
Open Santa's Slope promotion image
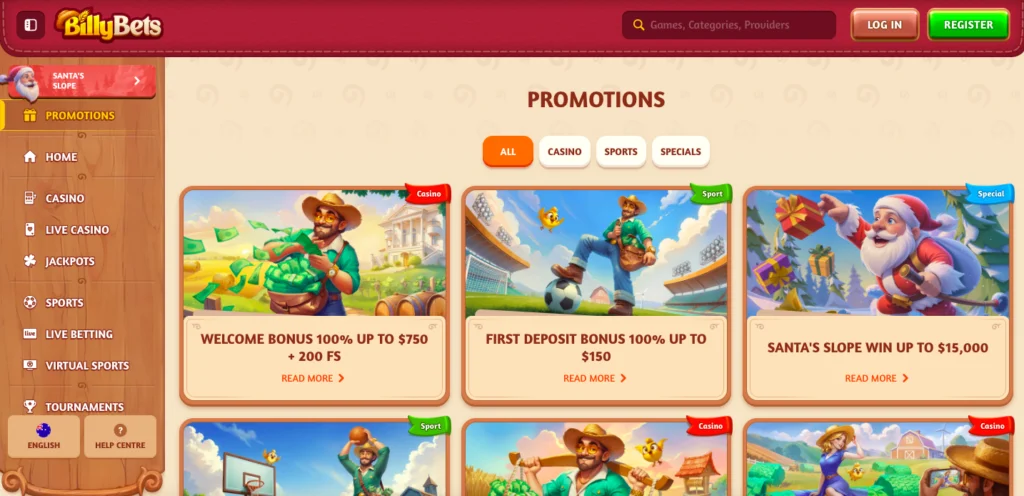[876, 253]
